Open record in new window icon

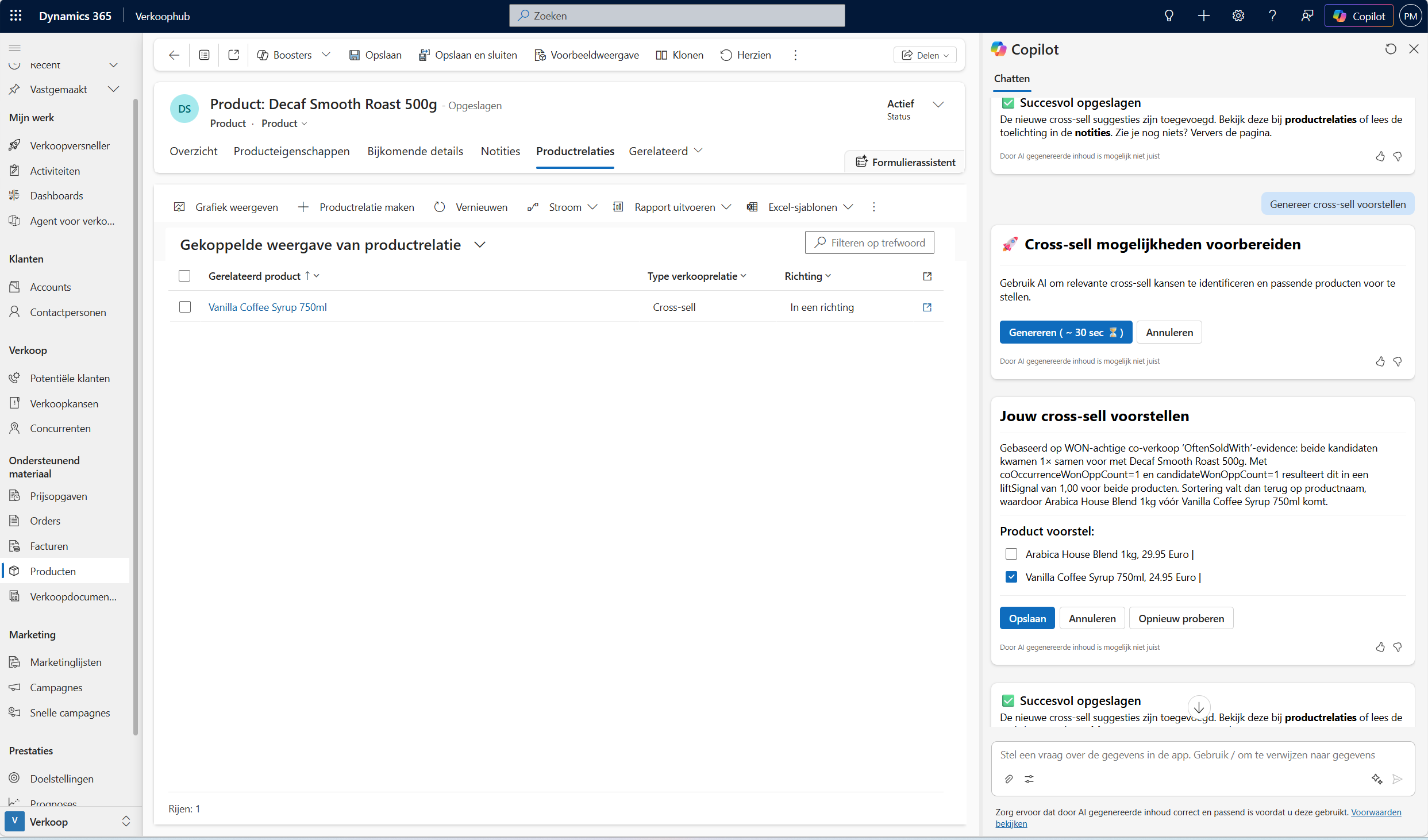click(x=233, y=55)
